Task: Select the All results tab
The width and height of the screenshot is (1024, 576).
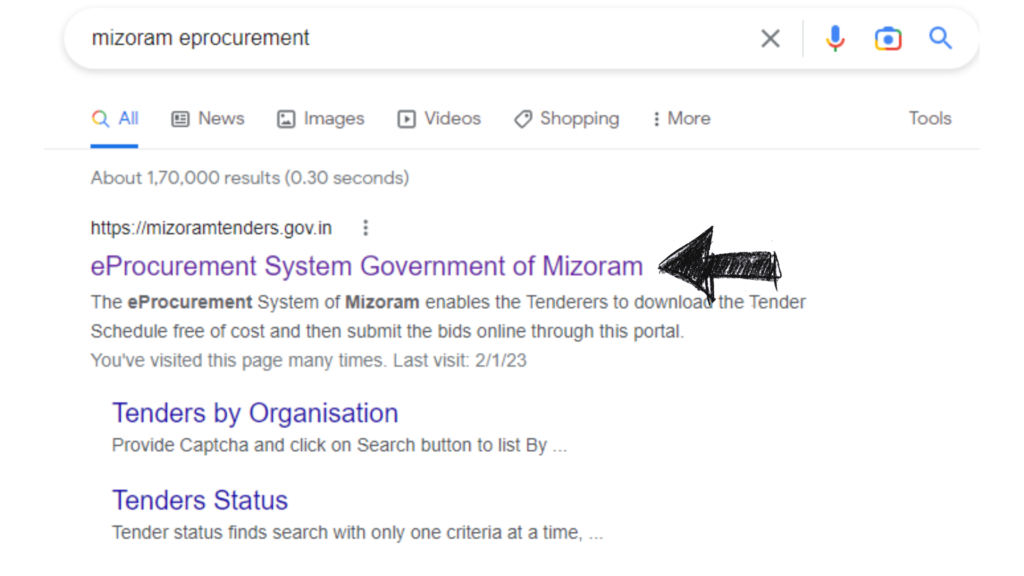Action: coord(116,119)
